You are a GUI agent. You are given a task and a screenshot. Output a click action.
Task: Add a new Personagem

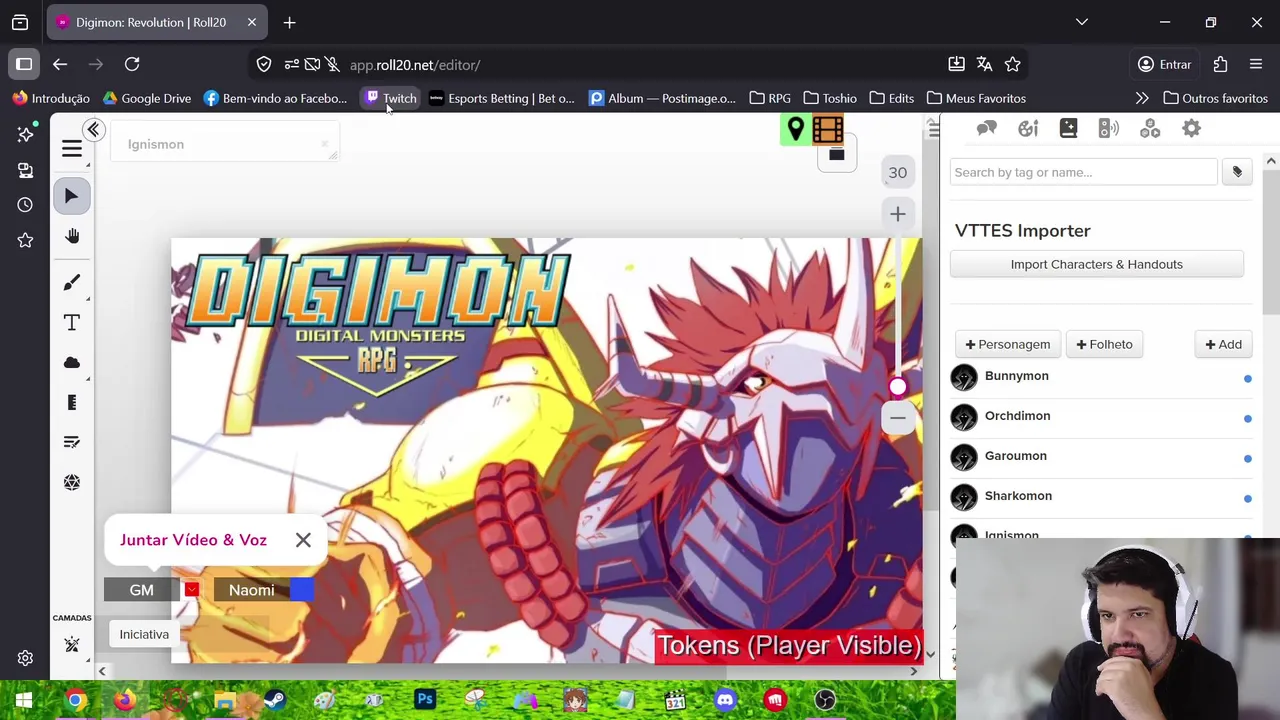click(1007, 344)
